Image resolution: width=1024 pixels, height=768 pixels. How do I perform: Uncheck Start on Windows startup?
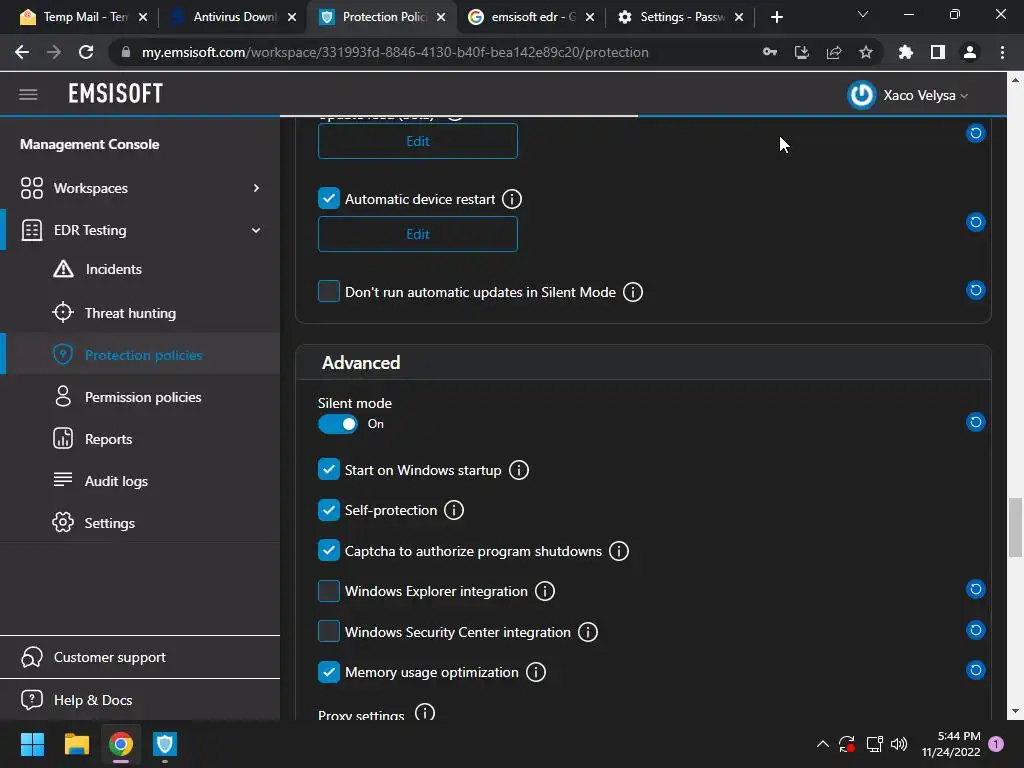click(328, 470)
